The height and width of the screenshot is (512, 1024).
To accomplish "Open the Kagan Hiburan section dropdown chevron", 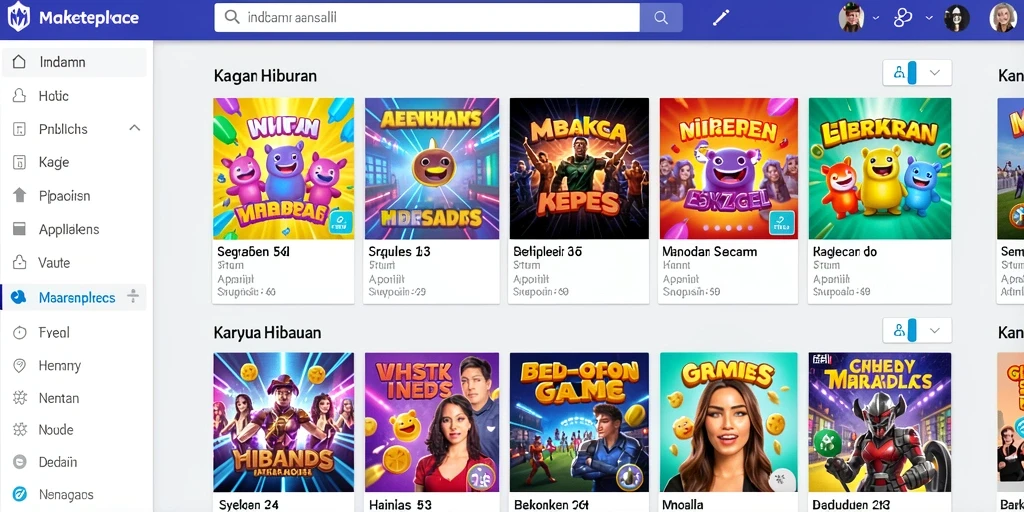I will (935, 73).
